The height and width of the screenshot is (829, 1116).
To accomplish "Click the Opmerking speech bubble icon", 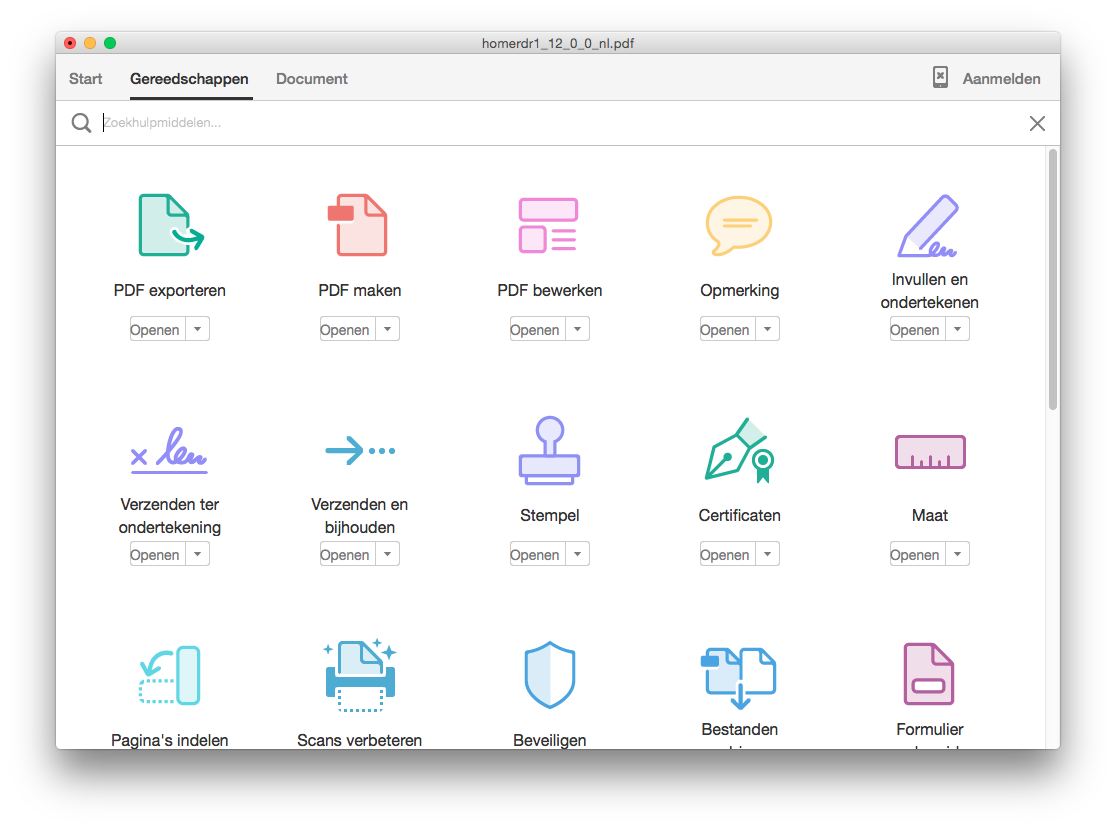I will pos(738,225).
